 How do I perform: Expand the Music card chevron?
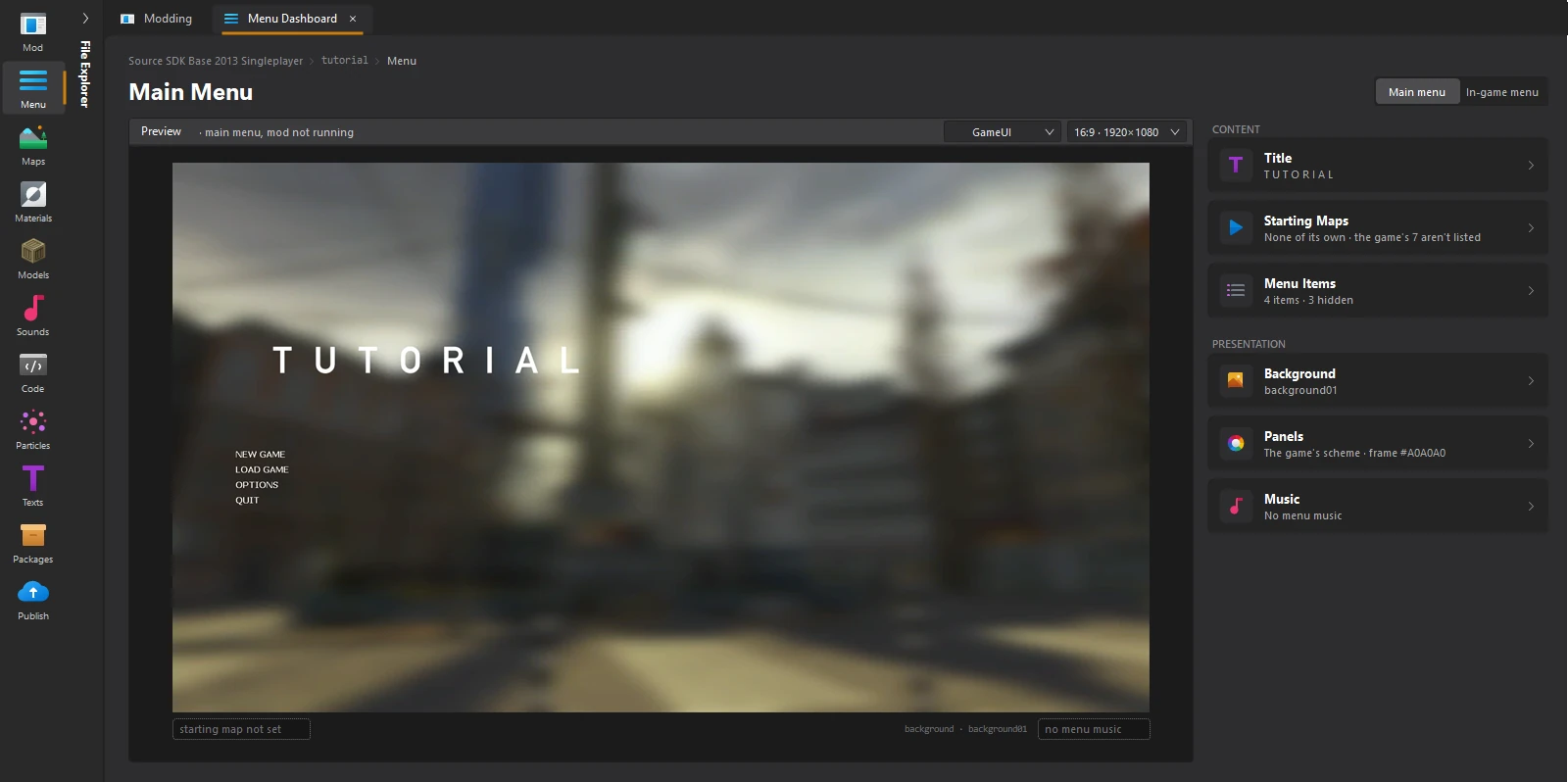click(x=1531, y=507)
